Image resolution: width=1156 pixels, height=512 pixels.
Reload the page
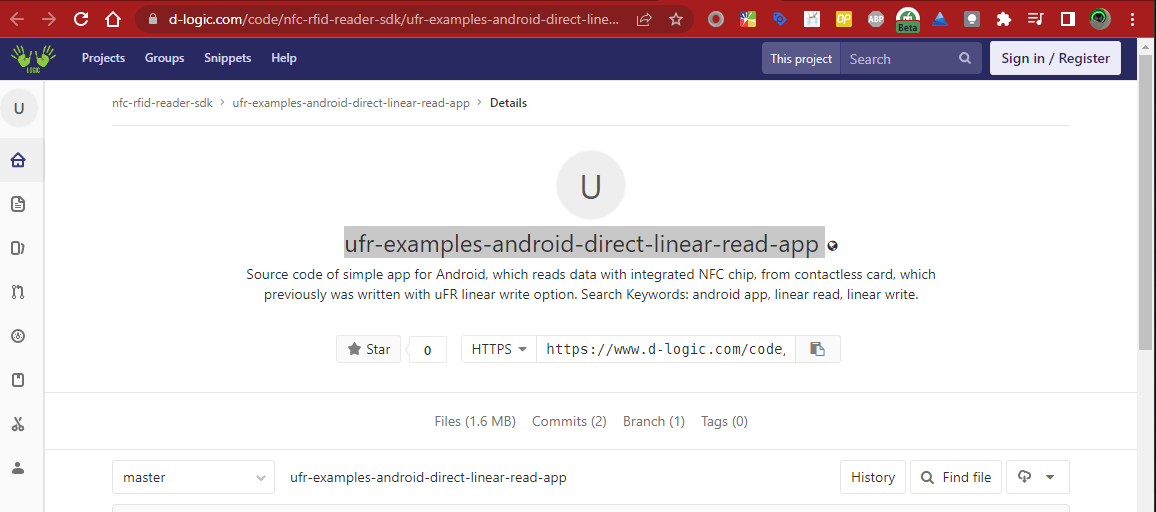pos(81,19)
